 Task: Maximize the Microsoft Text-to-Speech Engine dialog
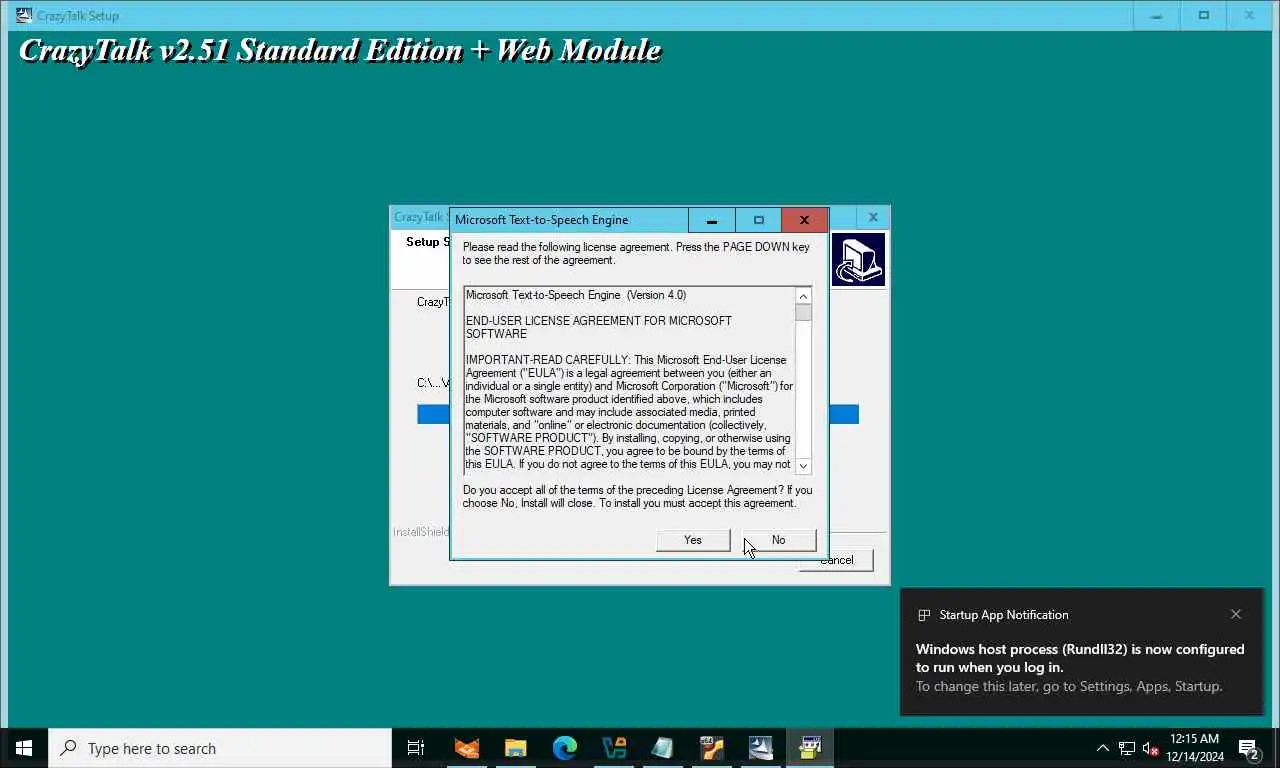758,220
